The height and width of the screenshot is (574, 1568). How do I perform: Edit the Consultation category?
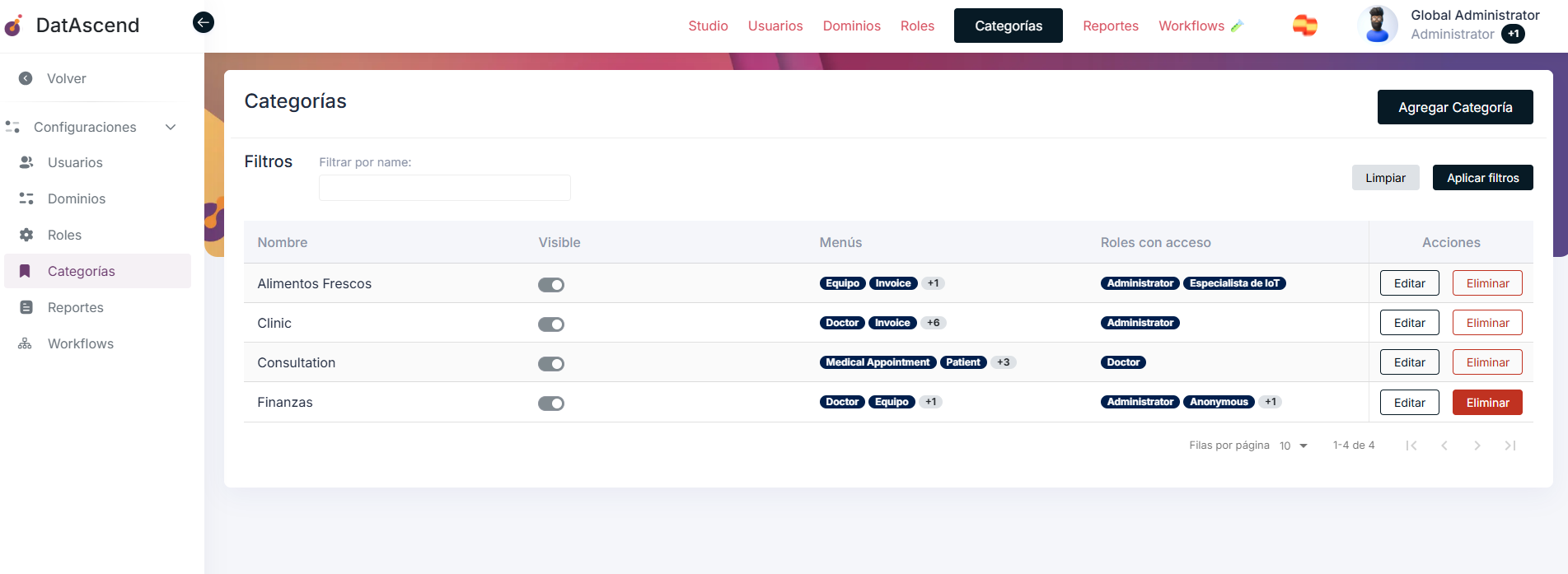pos(1409,362)
